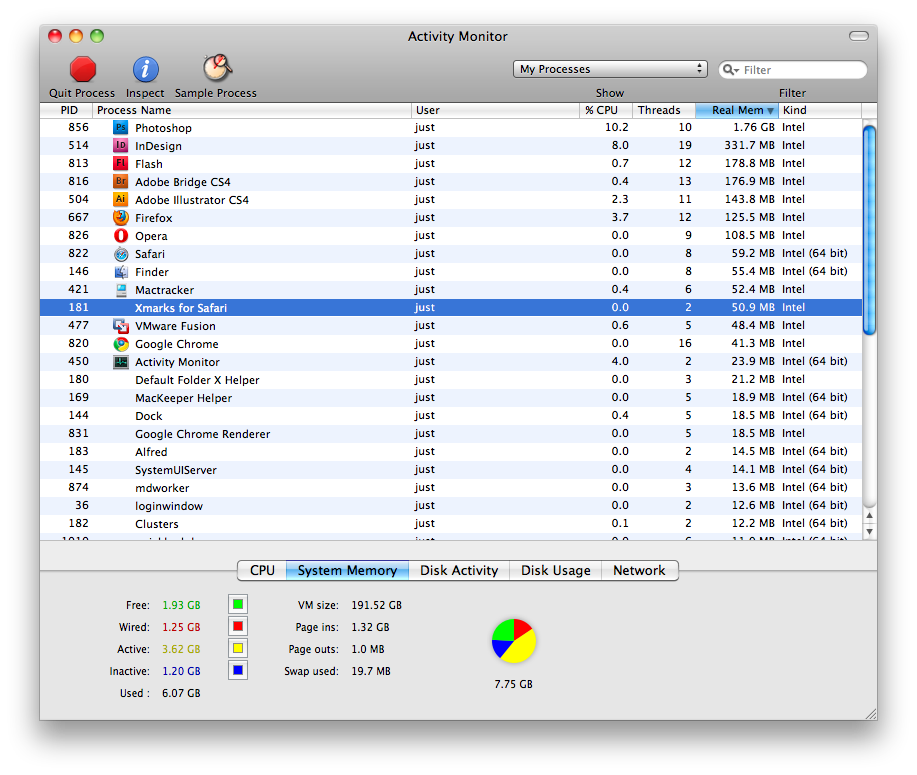Click into the Filter search field
This screenshot has height=775, width=917.
(x=792, y=70)
